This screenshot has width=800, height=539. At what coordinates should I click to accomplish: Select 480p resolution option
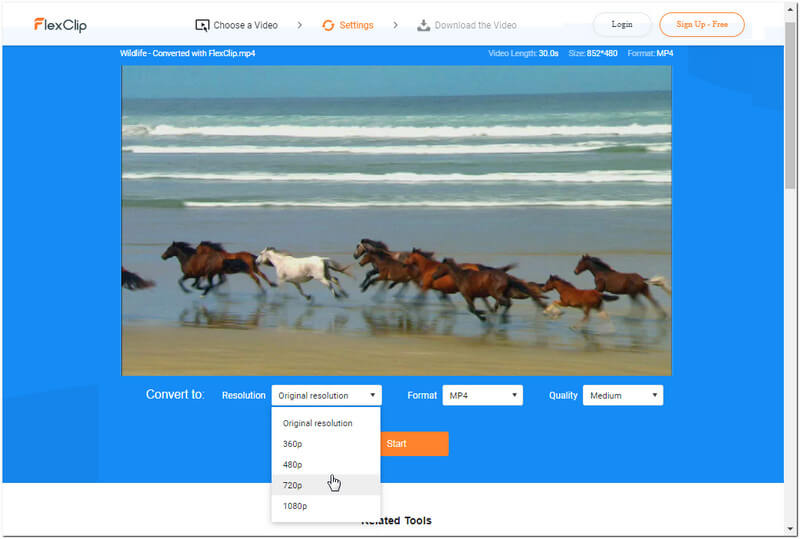click(326, 464)
